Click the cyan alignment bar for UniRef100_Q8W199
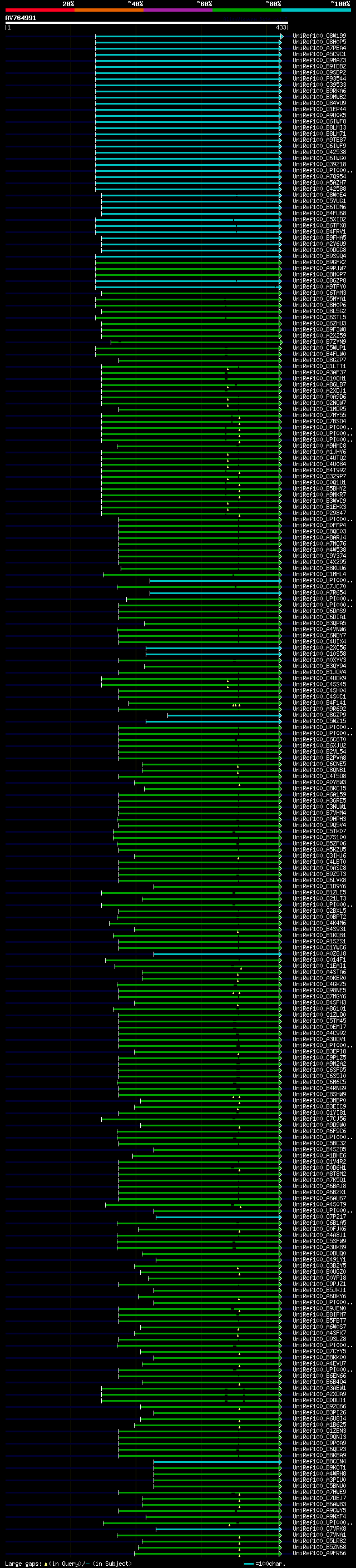The width and height of the screenshot is (356, 1568). 189,37
